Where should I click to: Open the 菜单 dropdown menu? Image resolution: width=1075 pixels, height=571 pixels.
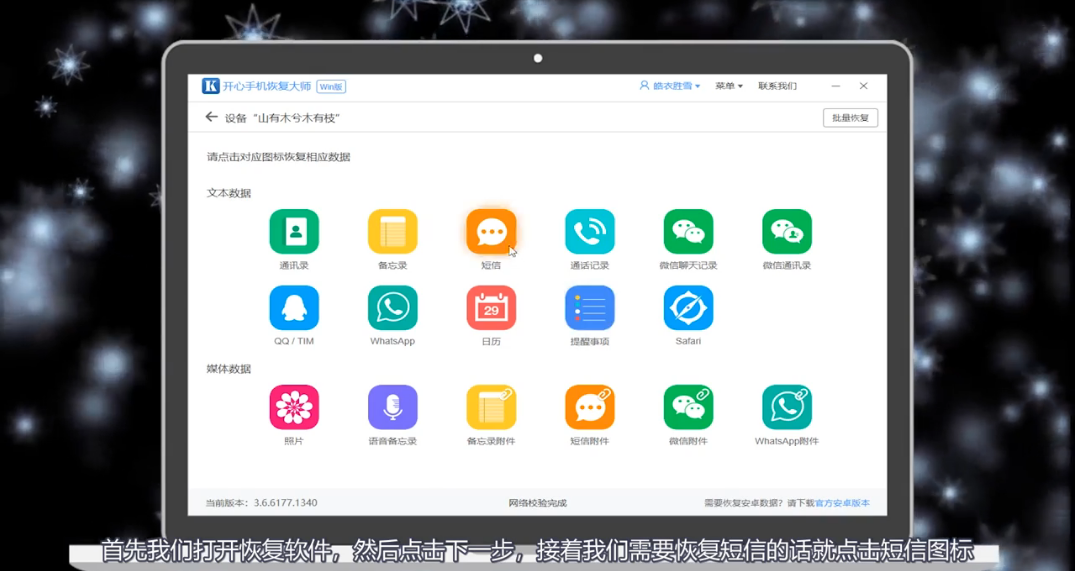(729, 86)
